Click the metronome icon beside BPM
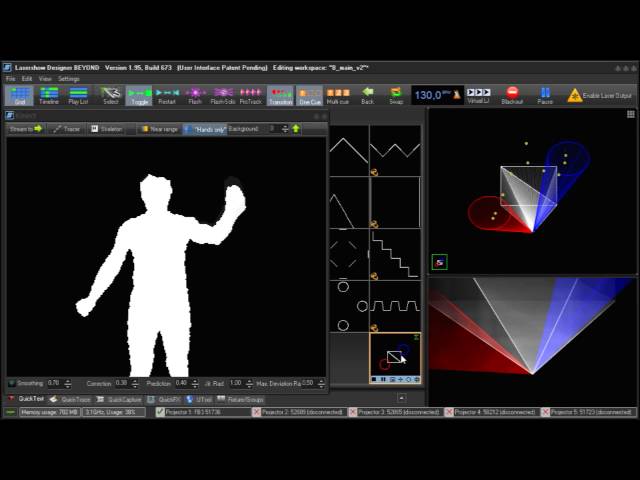 coord(457,95)
